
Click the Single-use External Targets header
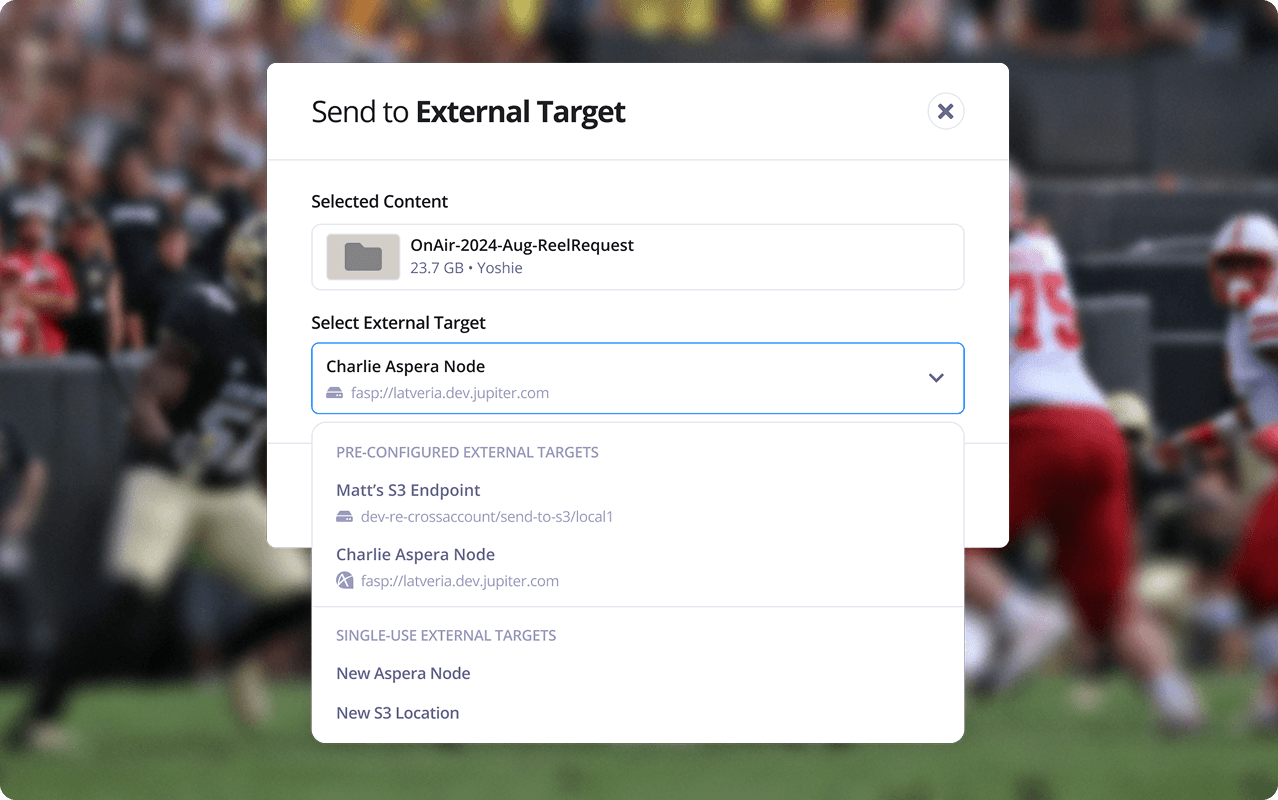[x=445, y=635]
